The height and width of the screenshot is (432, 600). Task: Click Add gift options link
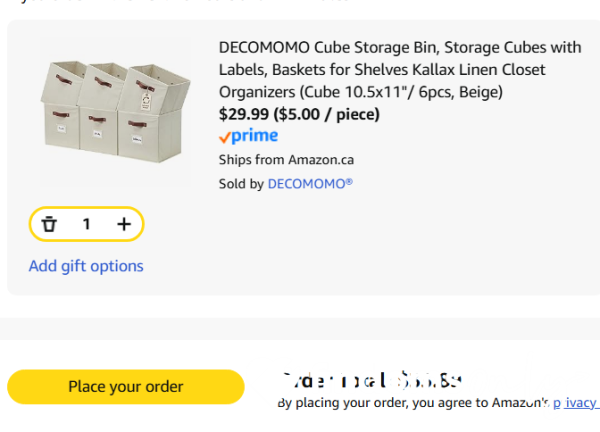coord(86,266)
